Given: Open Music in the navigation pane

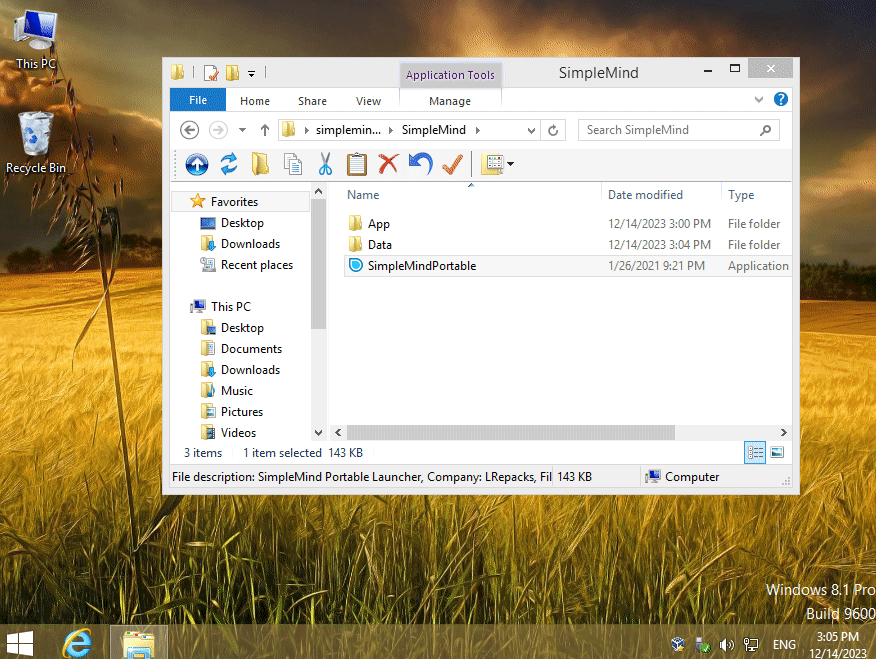Looking at the screenshot, I should pos(236,391).
